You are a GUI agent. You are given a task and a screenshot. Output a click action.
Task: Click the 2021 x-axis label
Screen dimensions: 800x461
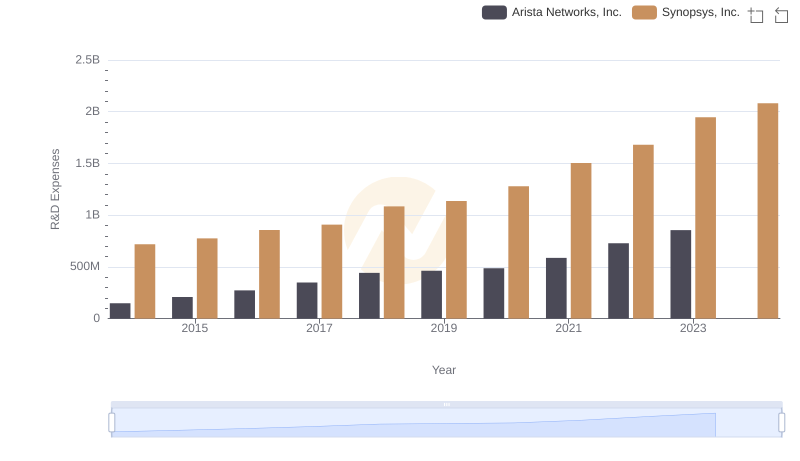click(x=568, y=328)
